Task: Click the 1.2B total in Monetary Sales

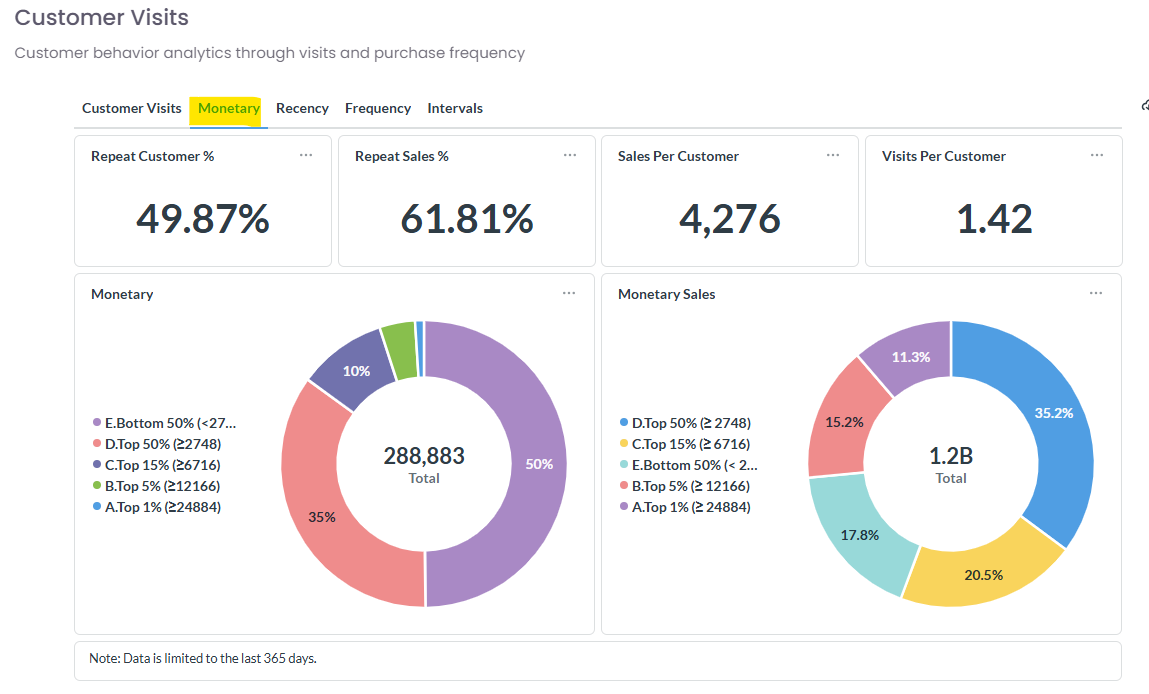Action: coord(951,456)
